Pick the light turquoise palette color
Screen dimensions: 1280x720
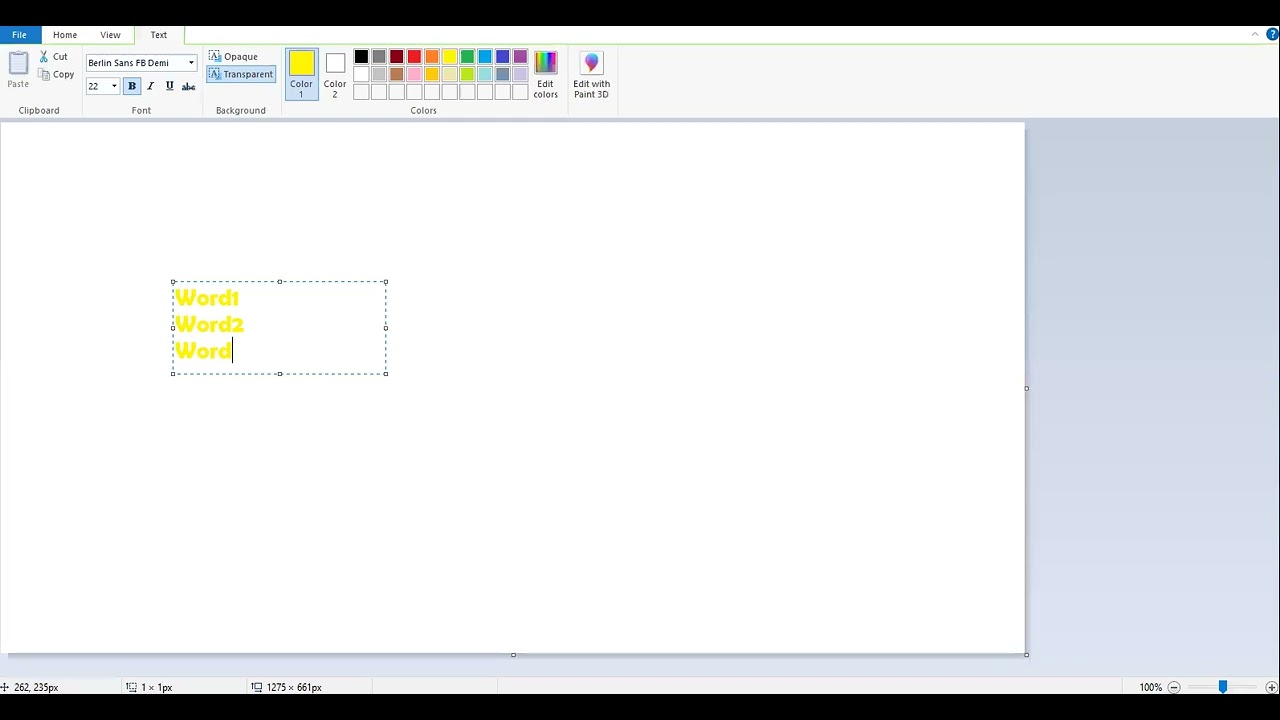tap(485, 75)
